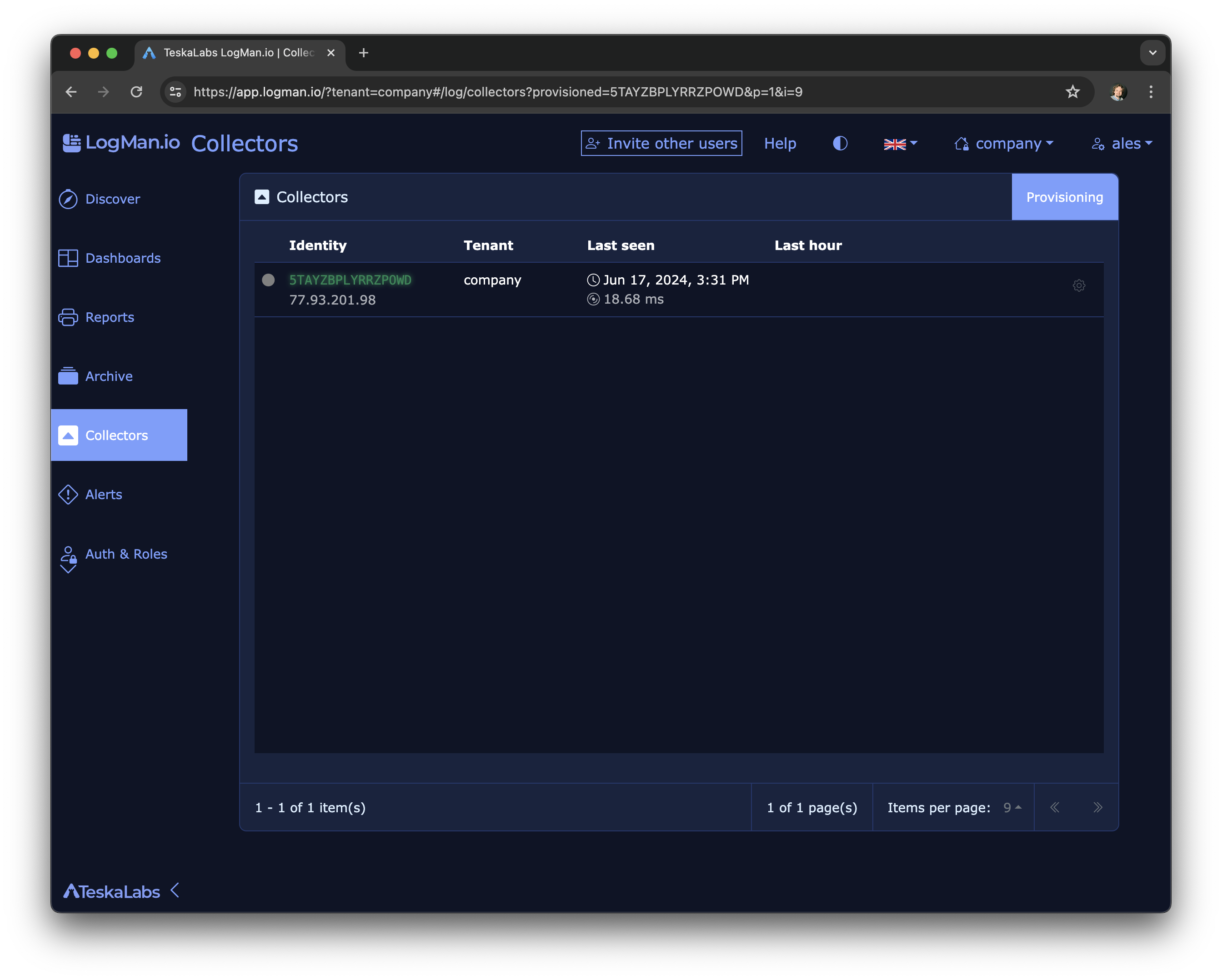Click the LogMan.io logo
Viewport: 1222px width, 980px height.
point(121,143)
